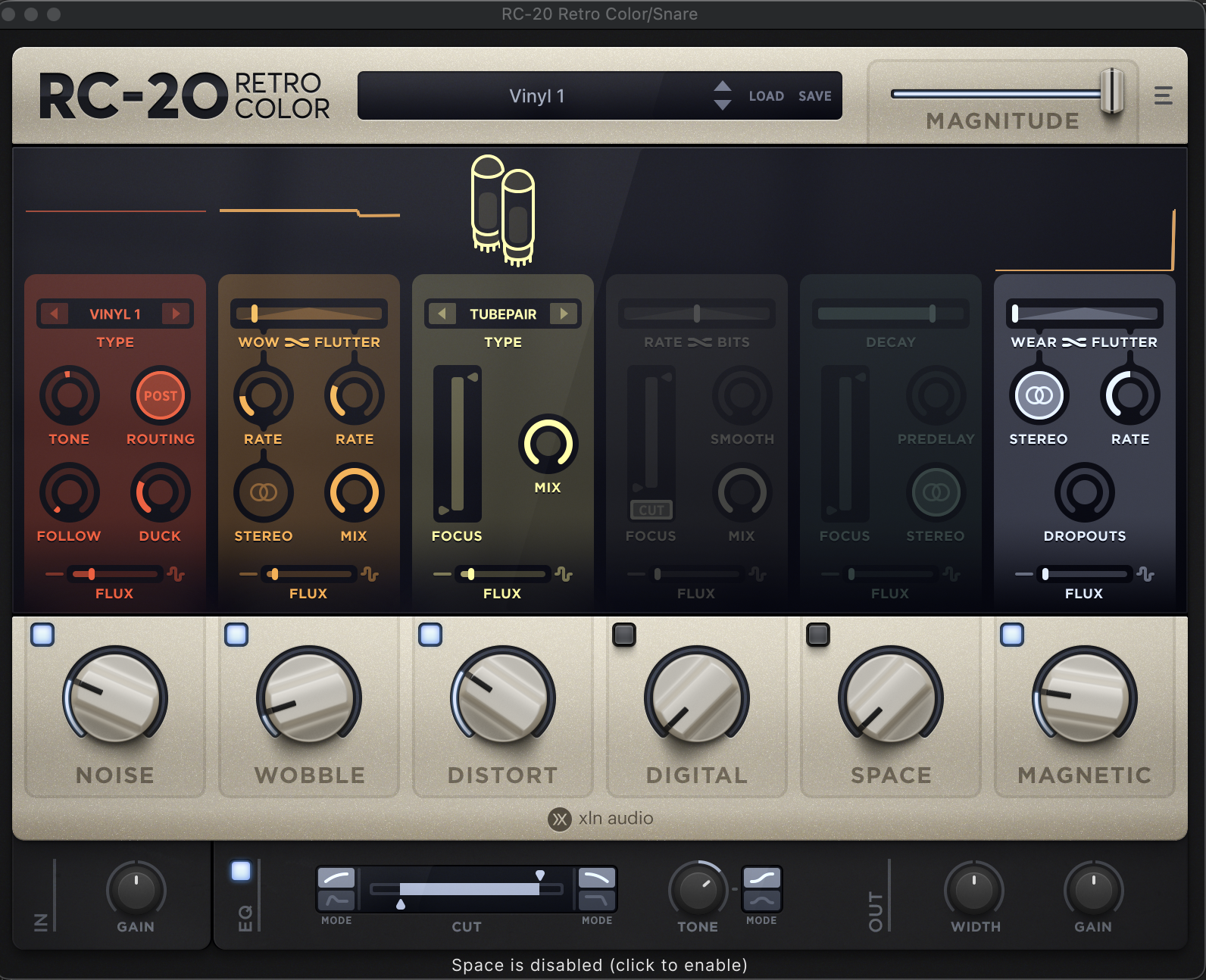Click the xln audio logo

pos(600,819)
